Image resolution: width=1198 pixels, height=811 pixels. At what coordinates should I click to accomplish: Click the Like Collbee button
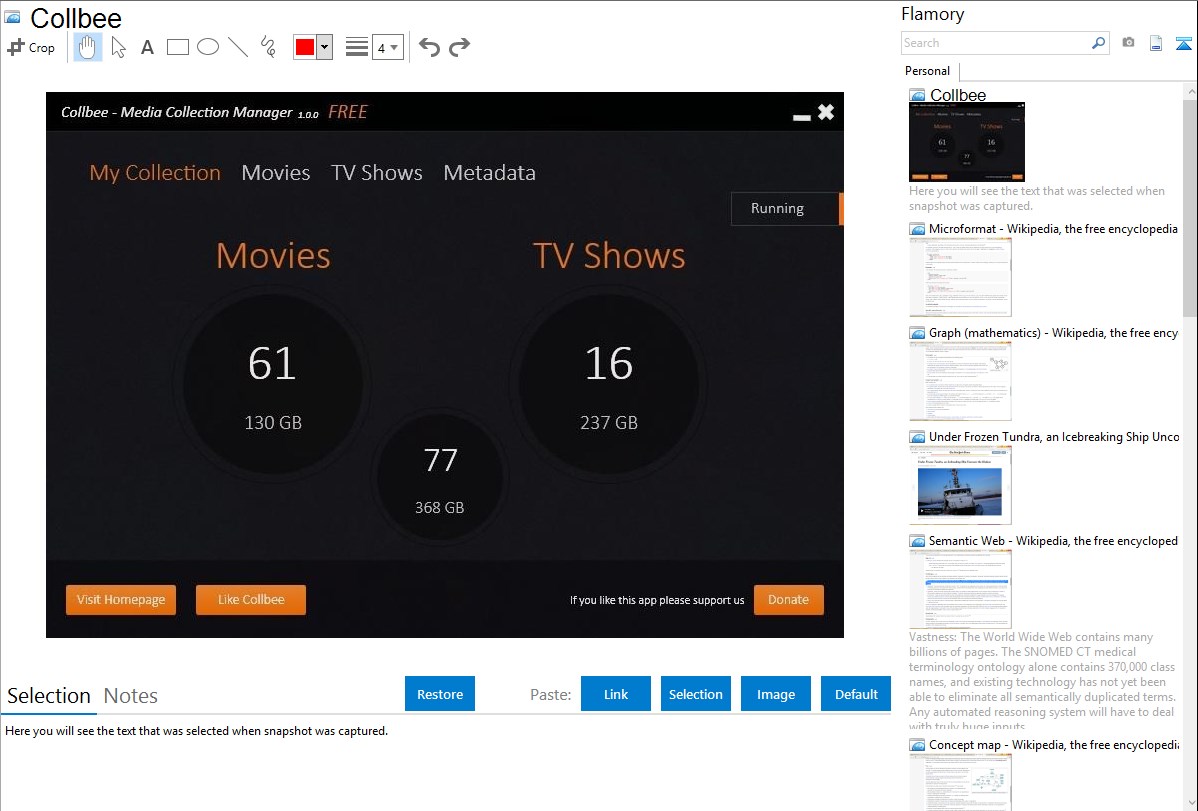[x=251, y=599]
